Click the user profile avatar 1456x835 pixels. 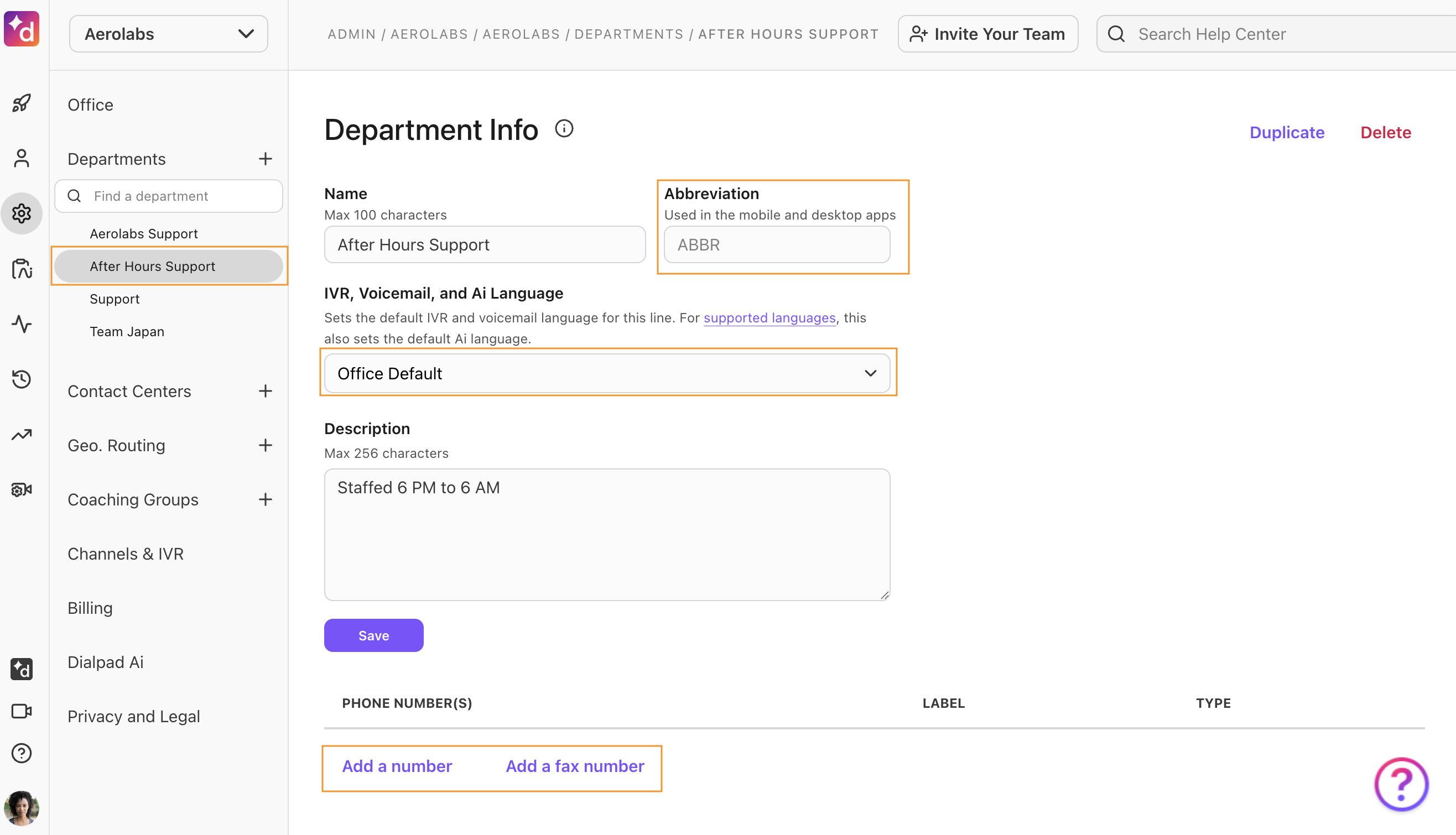[x=22, y=808]
